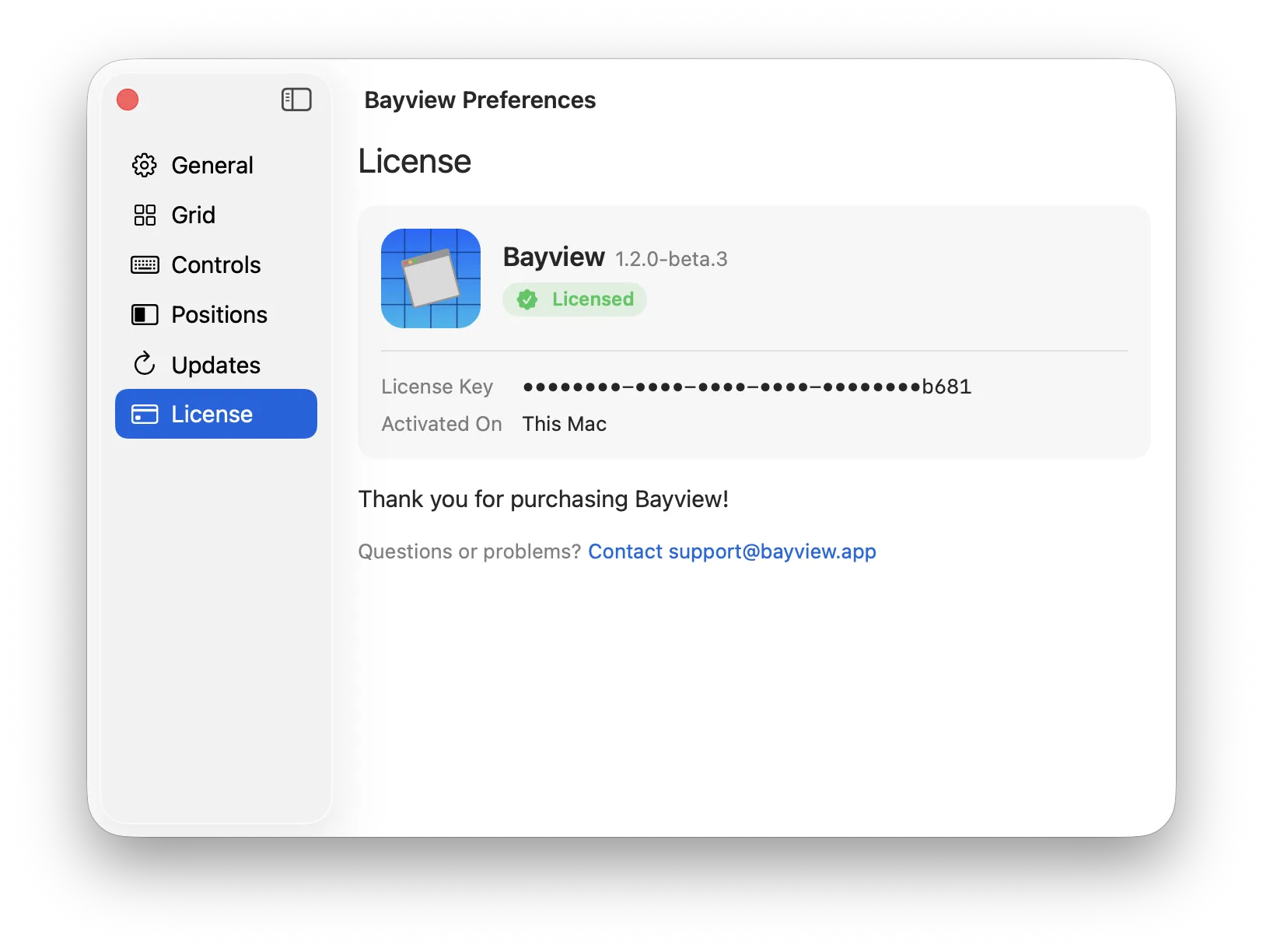Click the 'Bayview Preferences' window title

coord(480,100)
